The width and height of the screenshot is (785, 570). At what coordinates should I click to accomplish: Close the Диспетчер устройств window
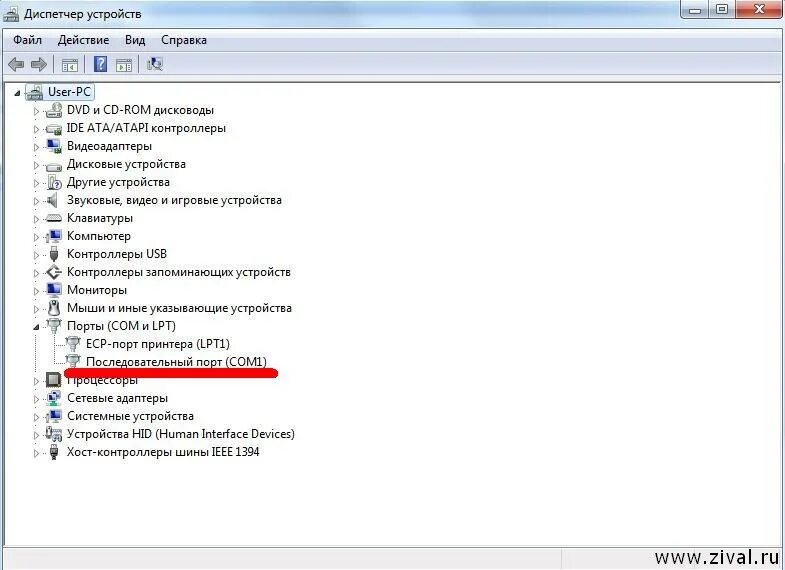click(759, 10)
